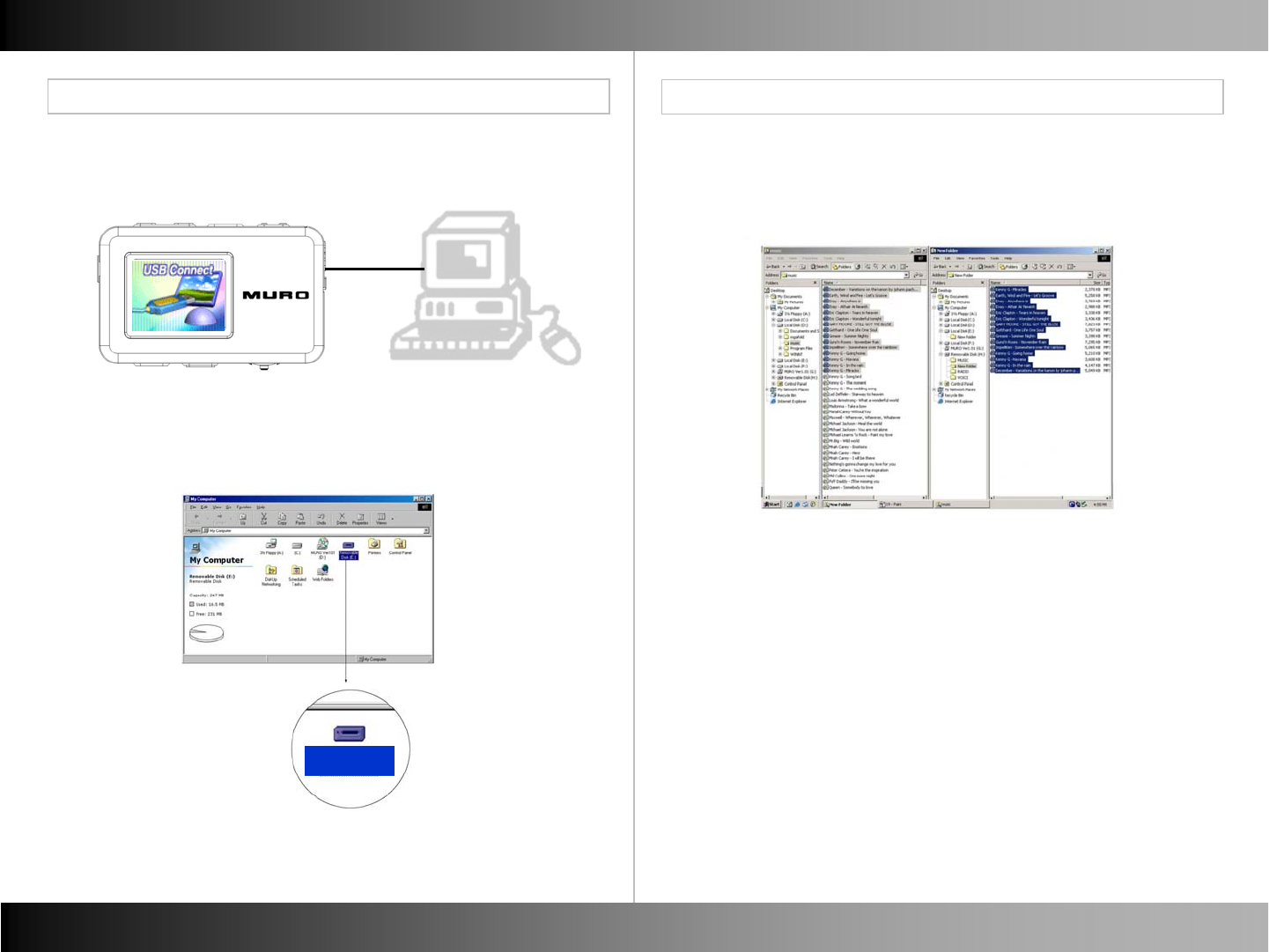Close the Folders pane in the music window
The width and height of the screenshot is (1269, 952).
pyautogui.click(x=816, y=283)
